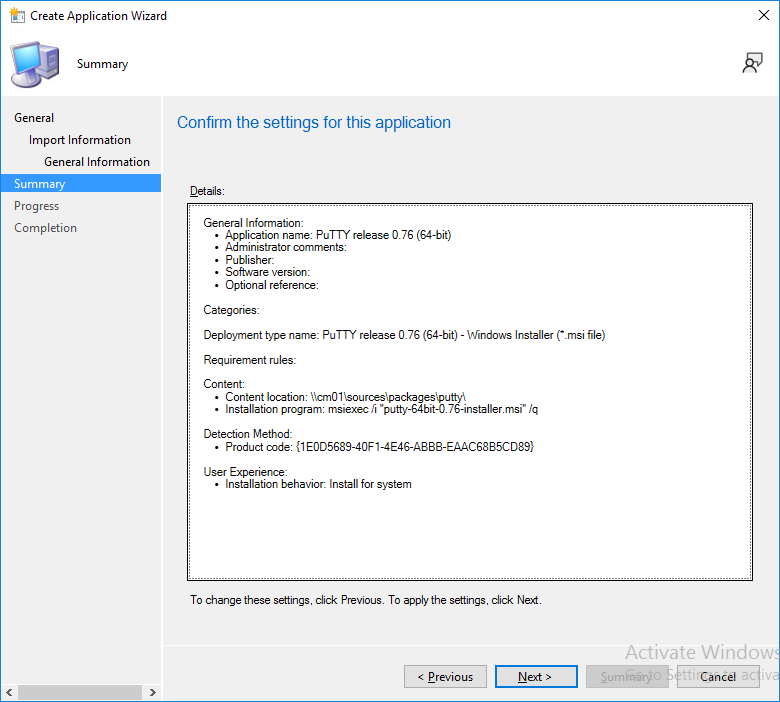Go to the General Information step
Image resolution: width=780 pixels, height=702 pixels.
coord(97,162)
